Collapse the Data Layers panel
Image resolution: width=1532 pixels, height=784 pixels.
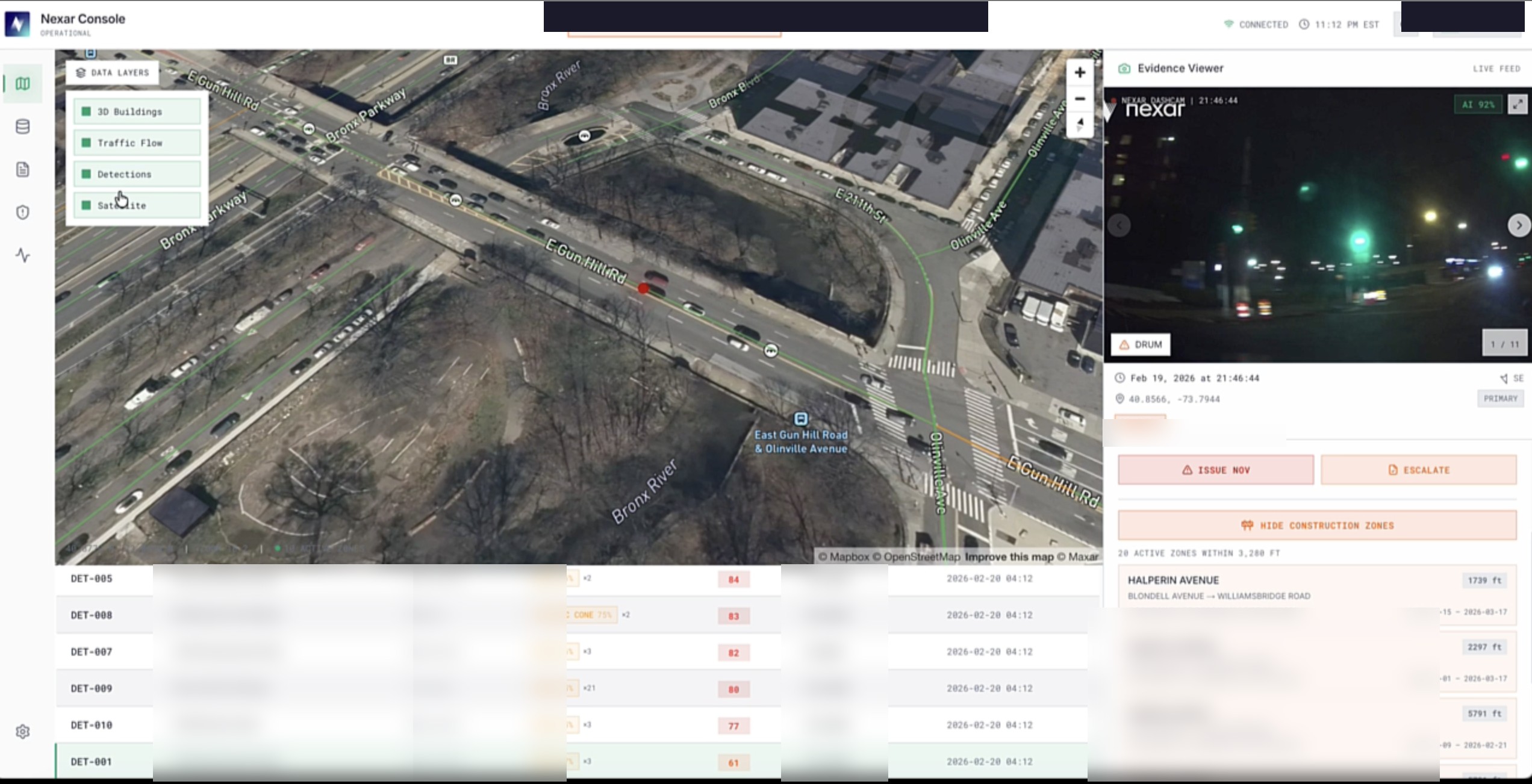click(113, 73)
